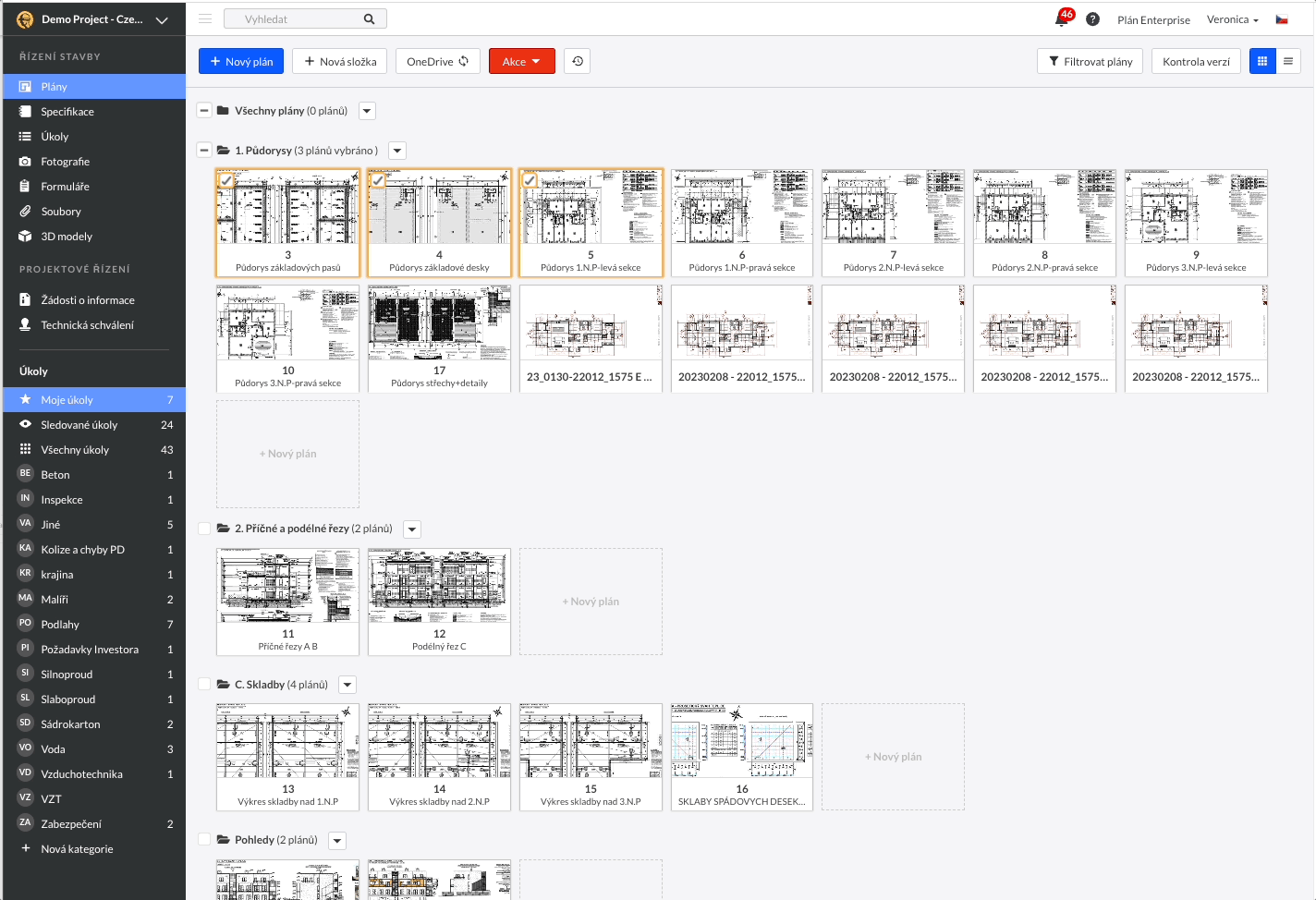
Task: Click the Fotografie camera icon
Action: click(x=25, y=161)
